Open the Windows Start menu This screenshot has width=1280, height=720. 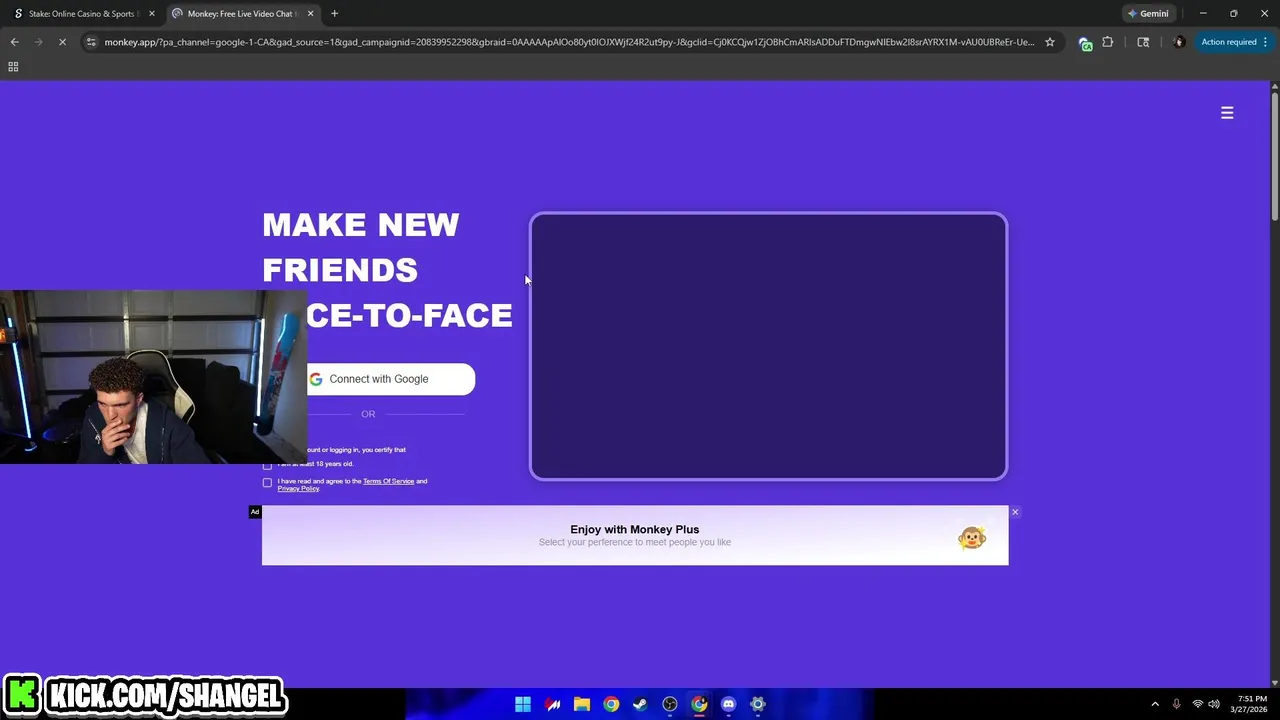523,704
